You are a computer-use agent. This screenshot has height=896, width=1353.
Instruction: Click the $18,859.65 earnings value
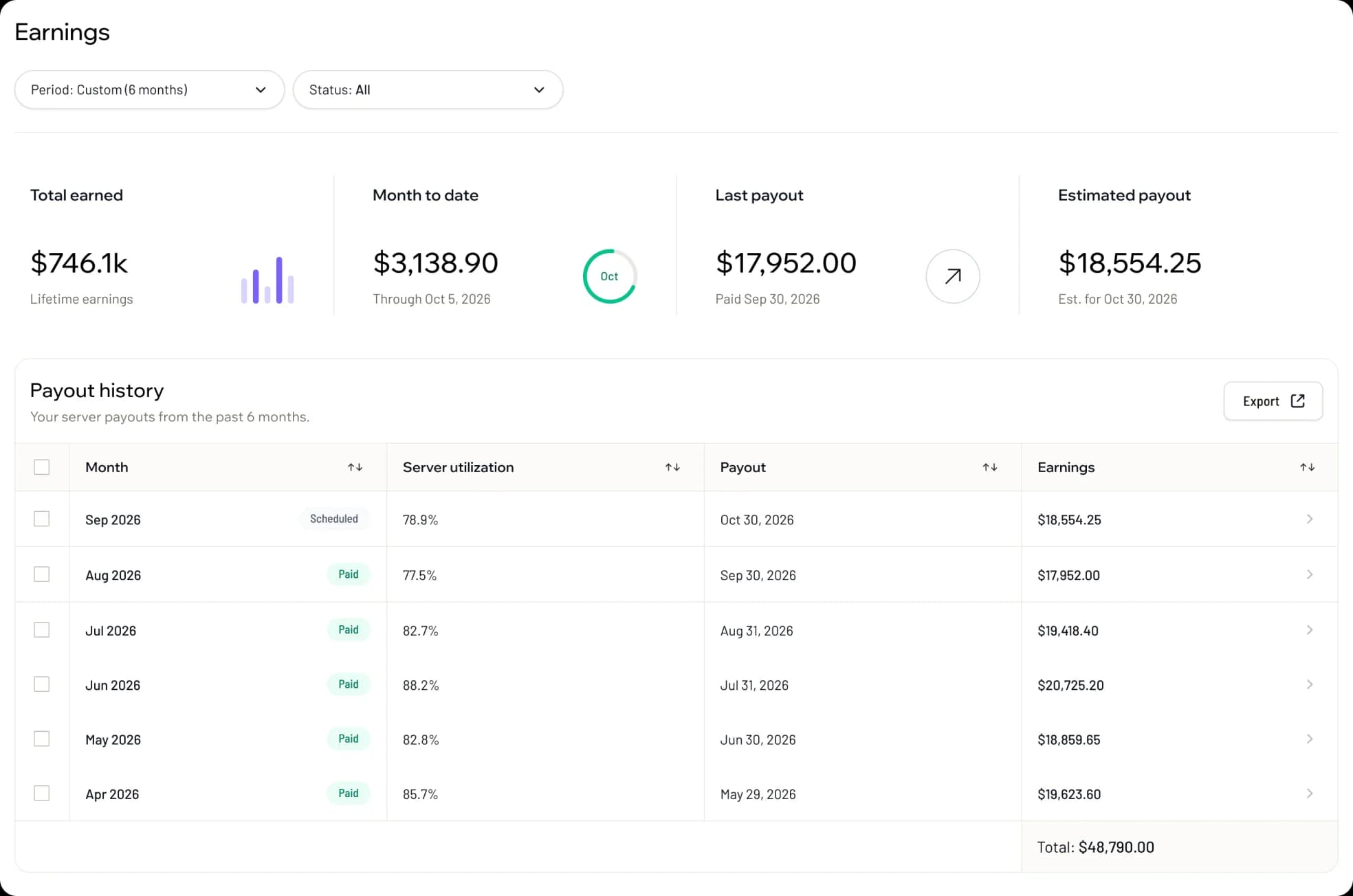[x=1069, y=740]
